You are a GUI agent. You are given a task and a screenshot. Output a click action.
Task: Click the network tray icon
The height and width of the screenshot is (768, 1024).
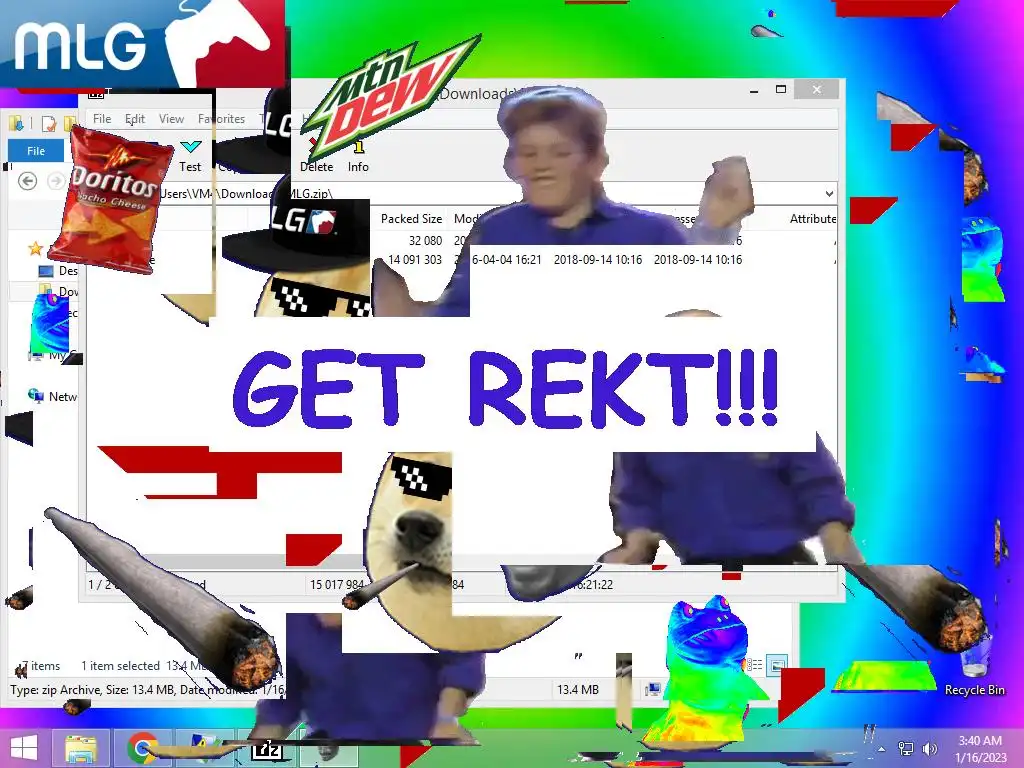906,749
